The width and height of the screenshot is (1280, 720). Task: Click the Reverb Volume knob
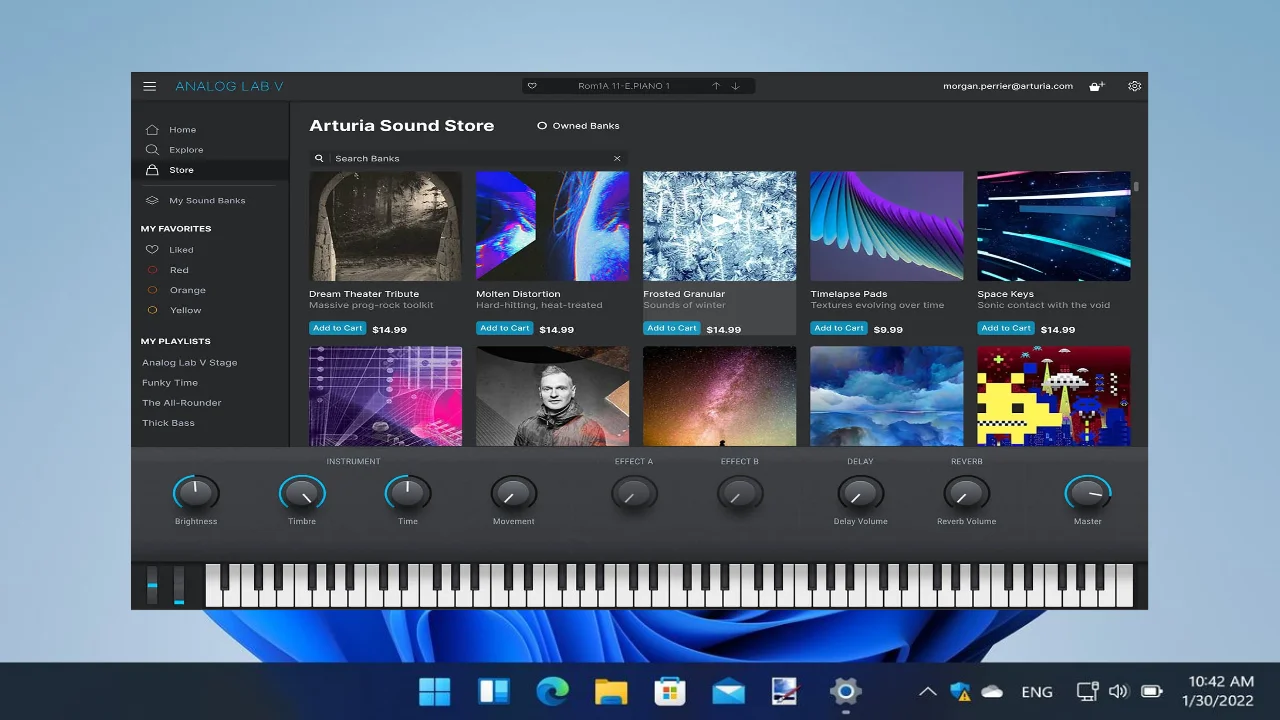coord(966,493)
